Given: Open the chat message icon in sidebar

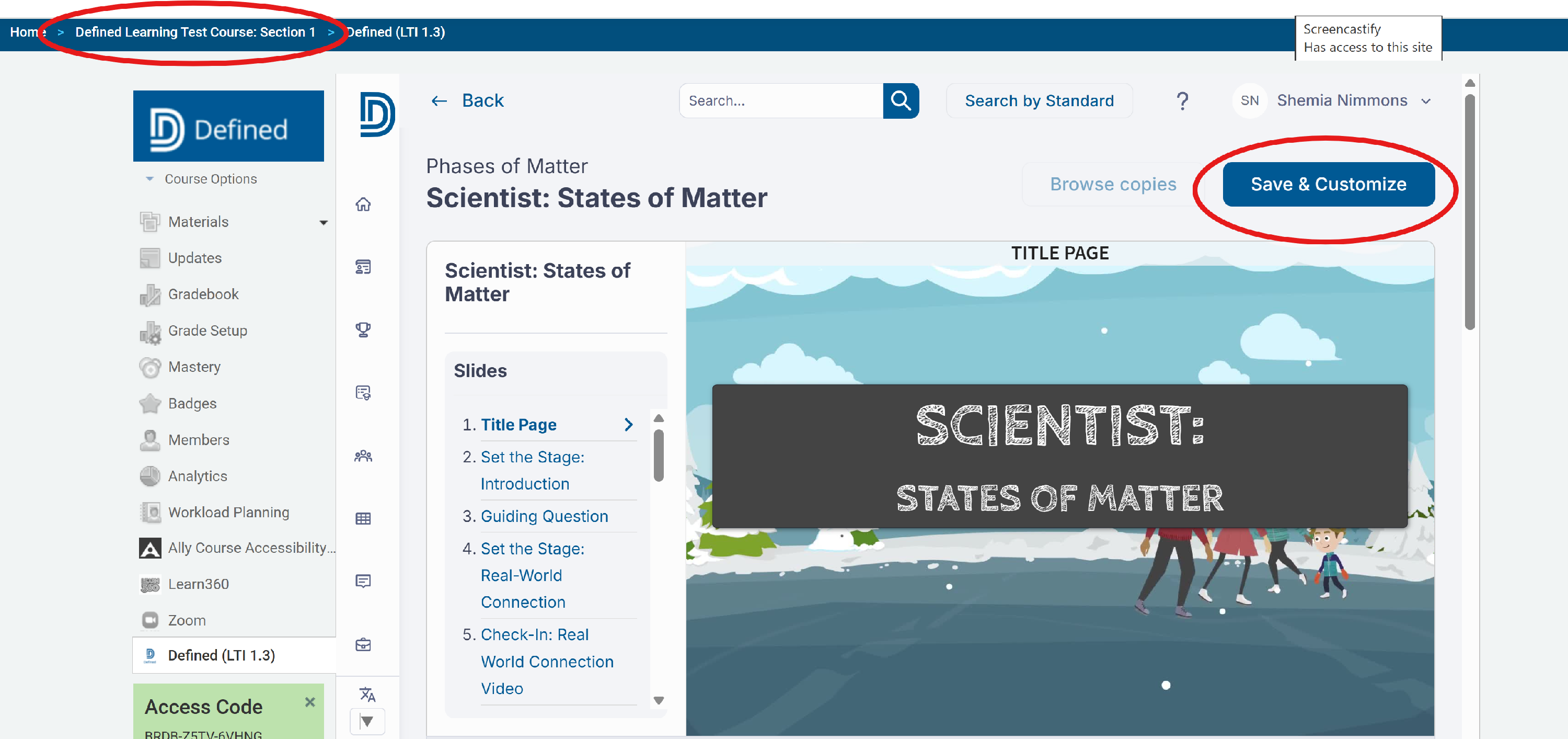Looking at the screenshot, I should pyautogui.click(x=363, y=581).
